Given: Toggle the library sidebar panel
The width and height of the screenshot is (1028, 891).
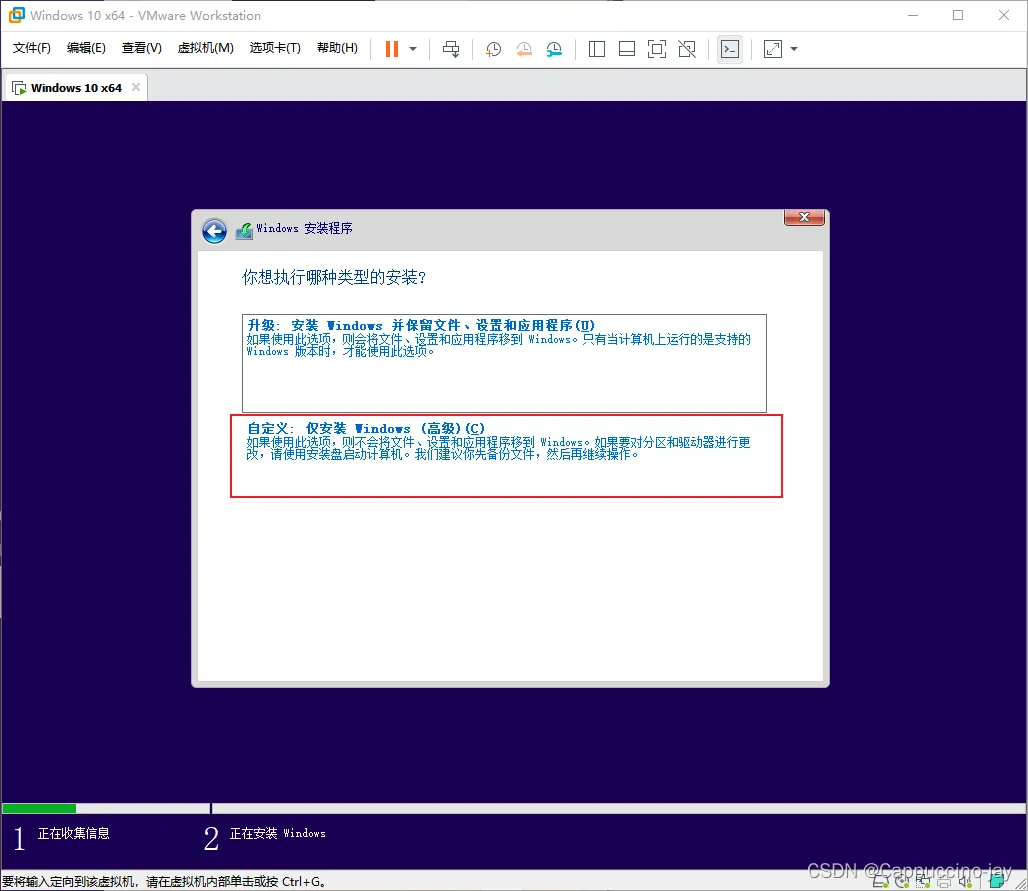Looking at the screenshot, I should coord(597,49).
